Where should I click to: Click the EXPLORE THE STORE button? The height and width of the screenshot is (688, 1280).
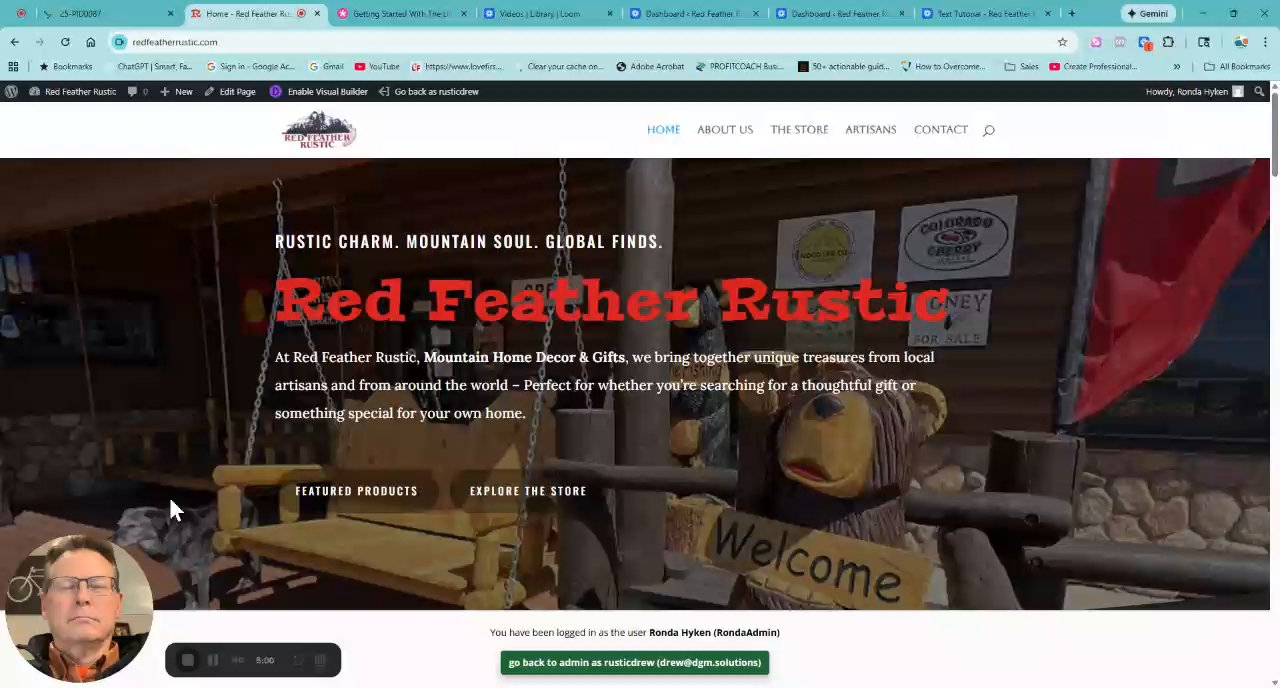528,491
